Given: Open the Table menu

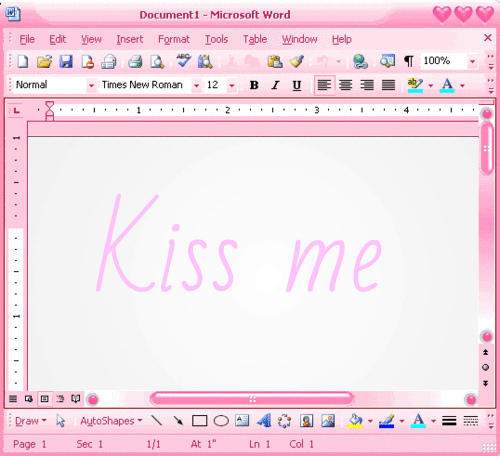Looking at the screenshot, I should point(255,39).
